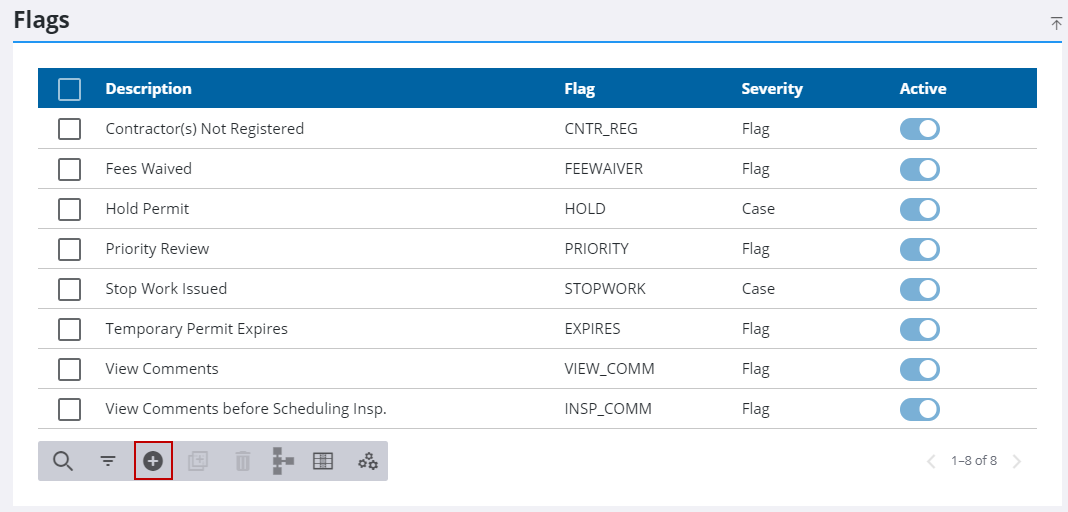Click the trash delete icon
This screenshot has width=1068, height=512.
(242, 461)
